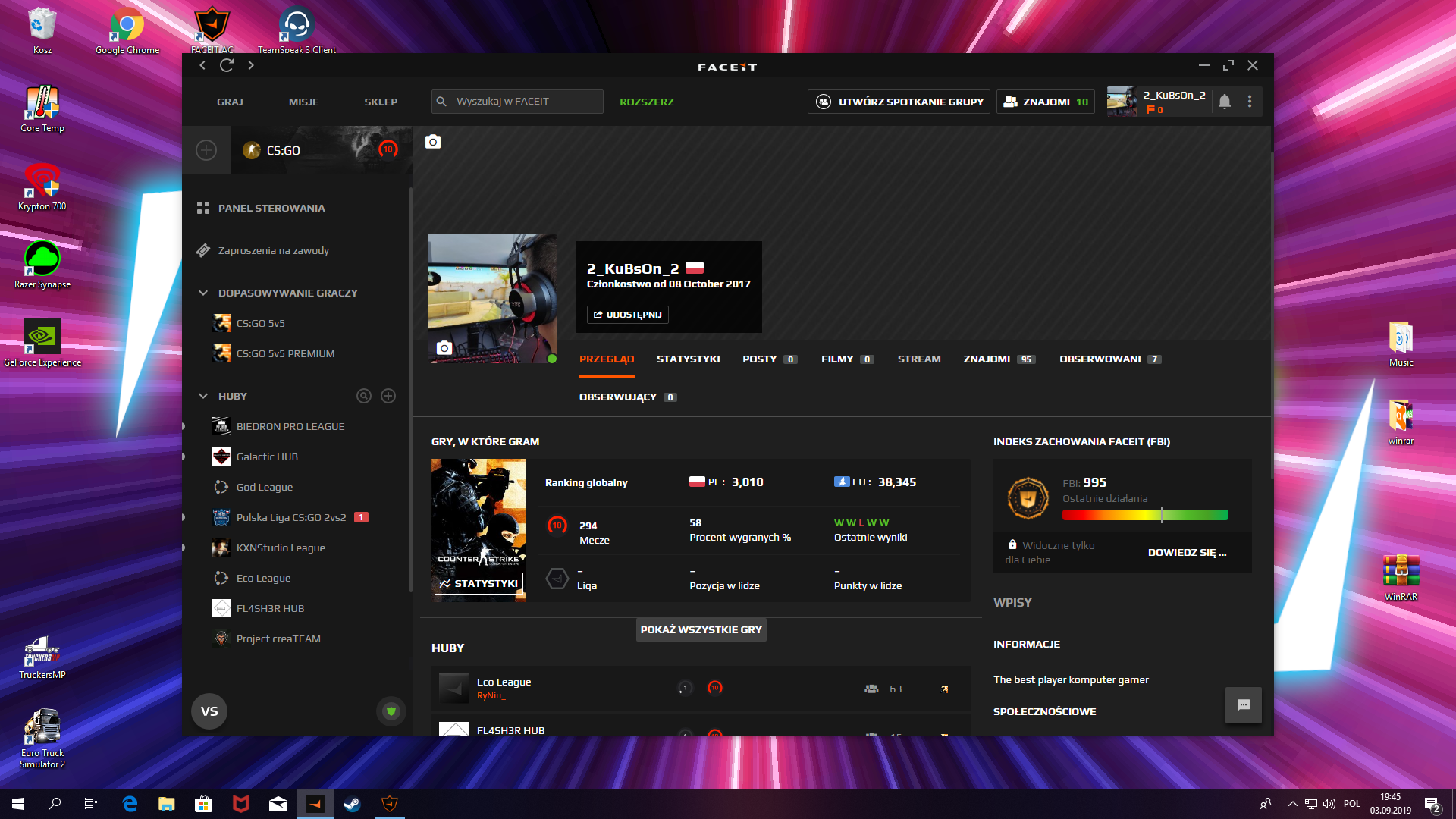Click POKAŻ WSZYSTKIE GRY button

(701, 629)
